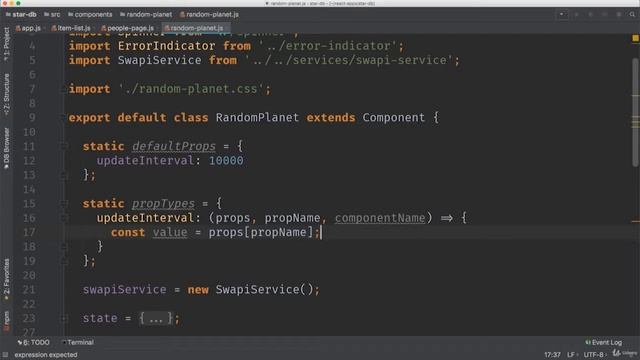Click the extends keyword on line 9
Image resolution: width=640 pixels, height=360 pixels.
pos(331,118)
